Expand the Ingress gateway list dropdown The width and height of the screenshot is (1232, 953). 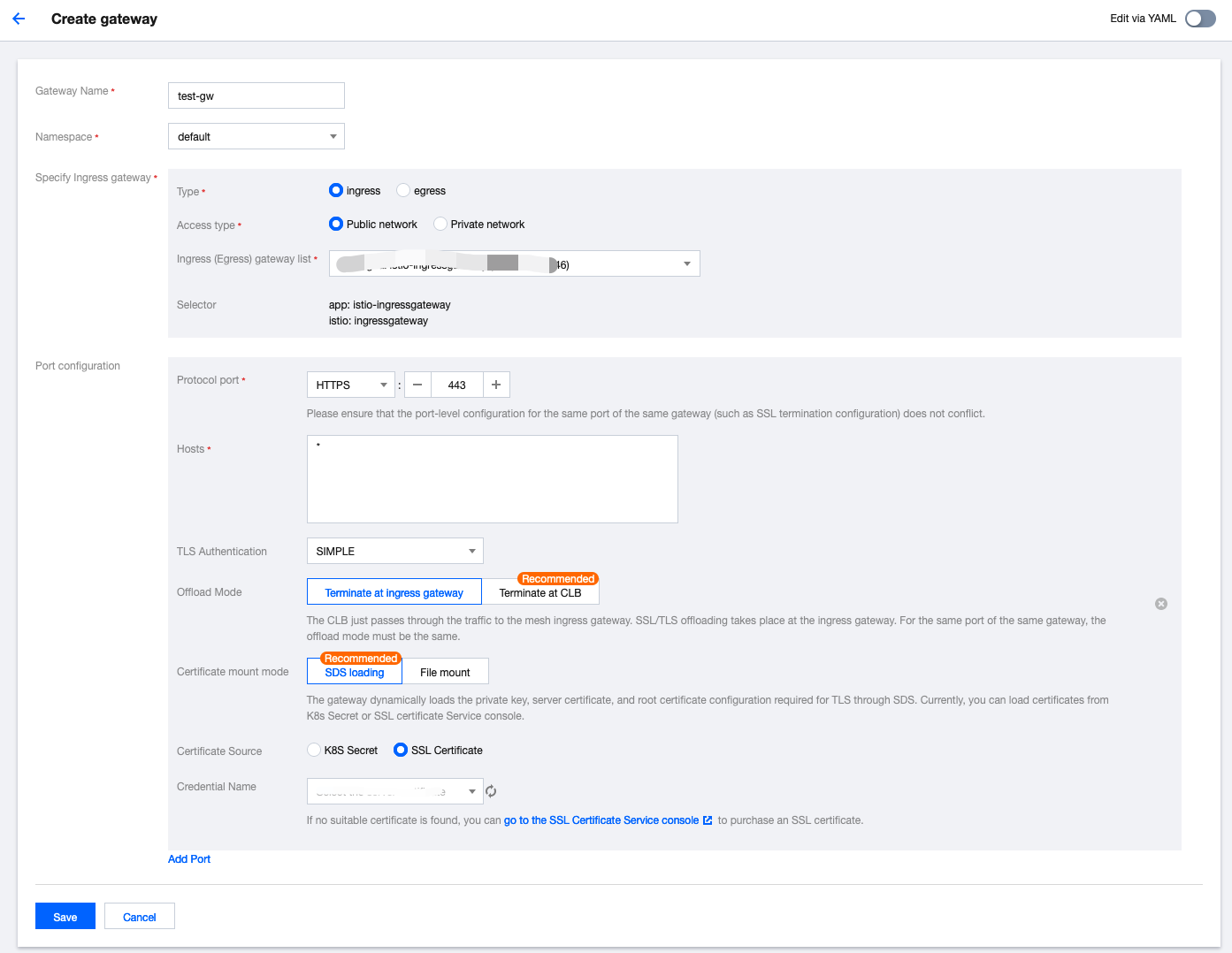click(514, 263)
